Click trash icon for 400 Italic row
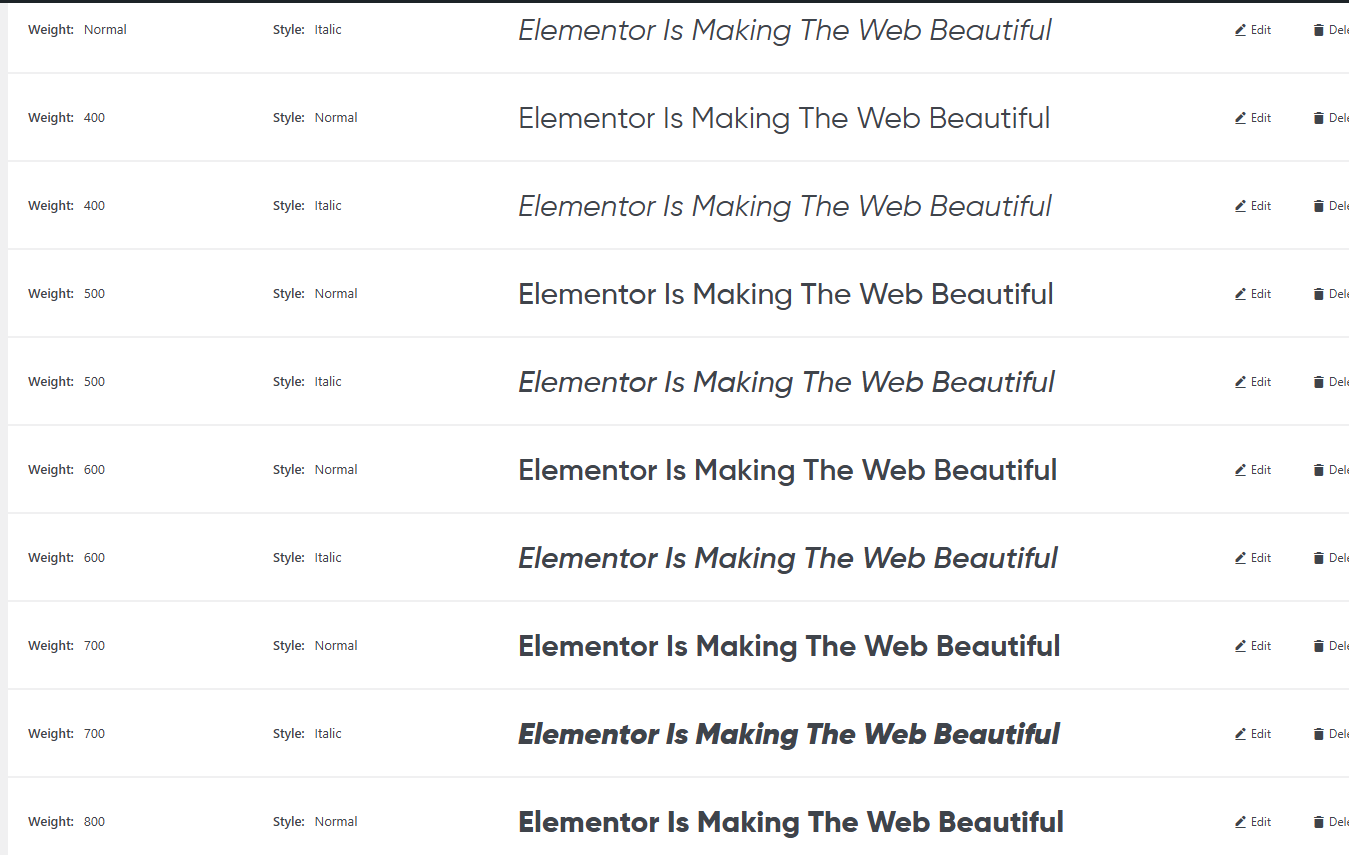Viewport: 1349px width, 855px height. 1318,206
